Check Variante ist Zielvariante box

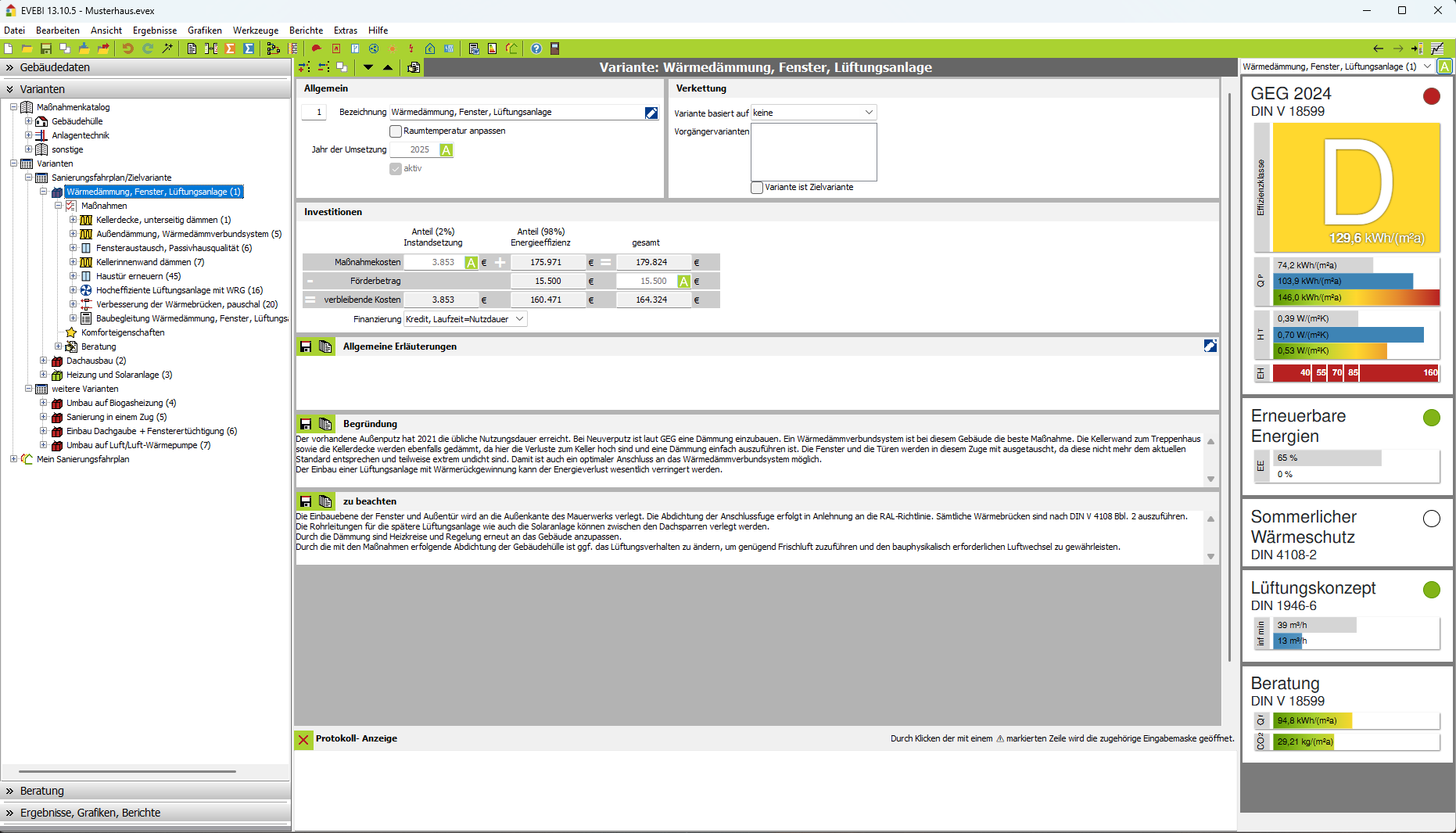(x=757, y=188)
